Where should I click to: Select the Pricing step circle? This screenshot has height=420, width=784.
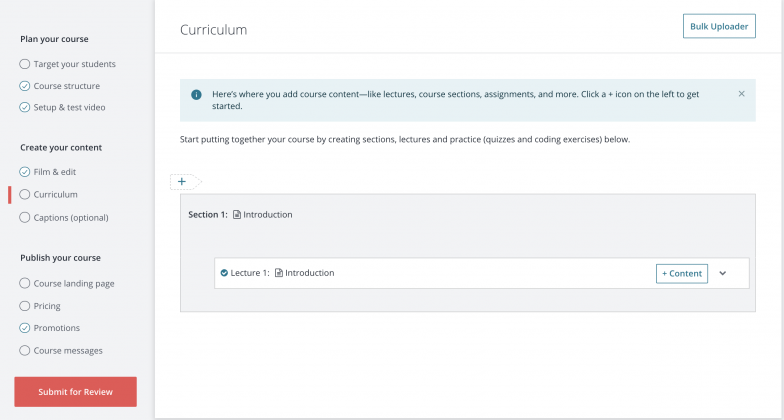pos(24,306)
